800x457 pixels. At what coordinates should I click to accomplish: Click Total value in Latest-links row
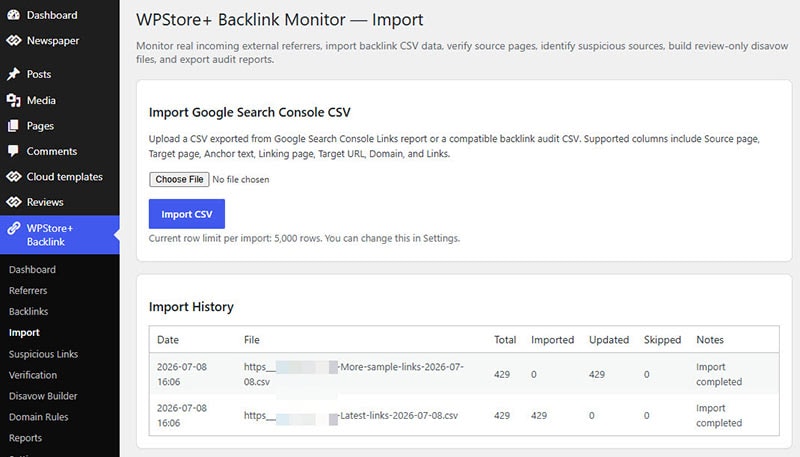[502, 416]
